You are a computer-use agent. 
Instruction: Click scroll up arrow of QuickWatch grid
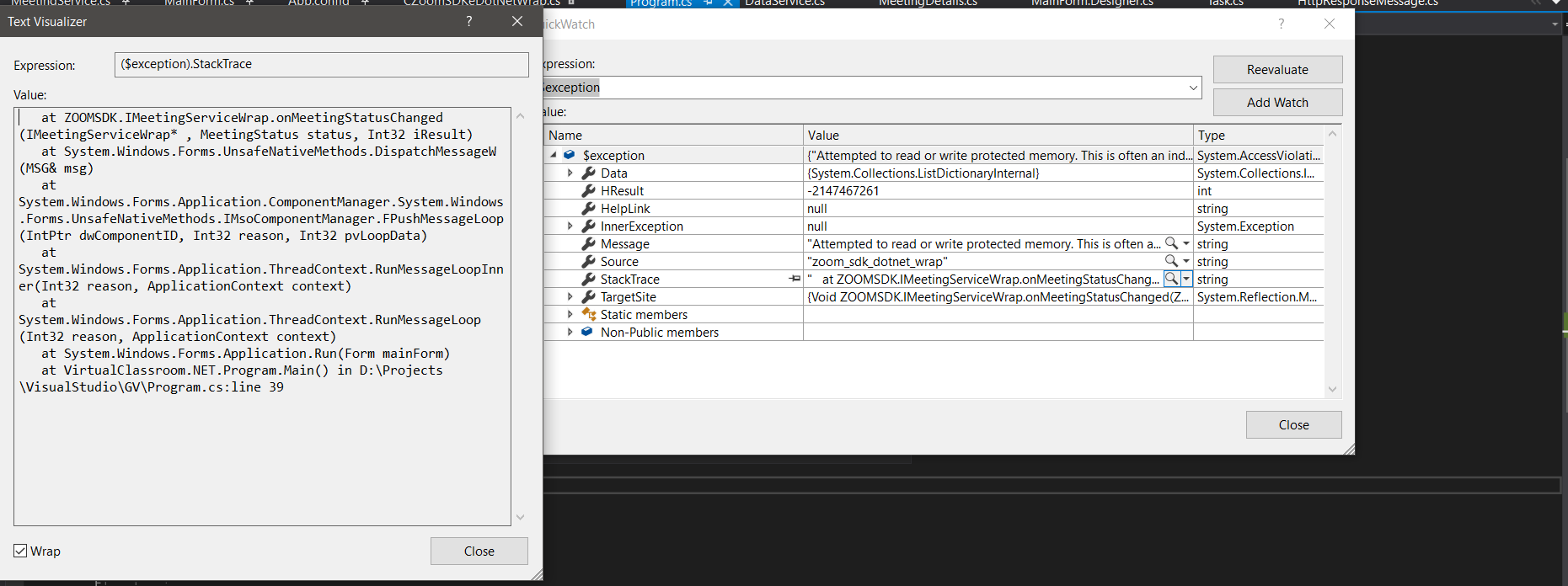tap(1332, 134)
